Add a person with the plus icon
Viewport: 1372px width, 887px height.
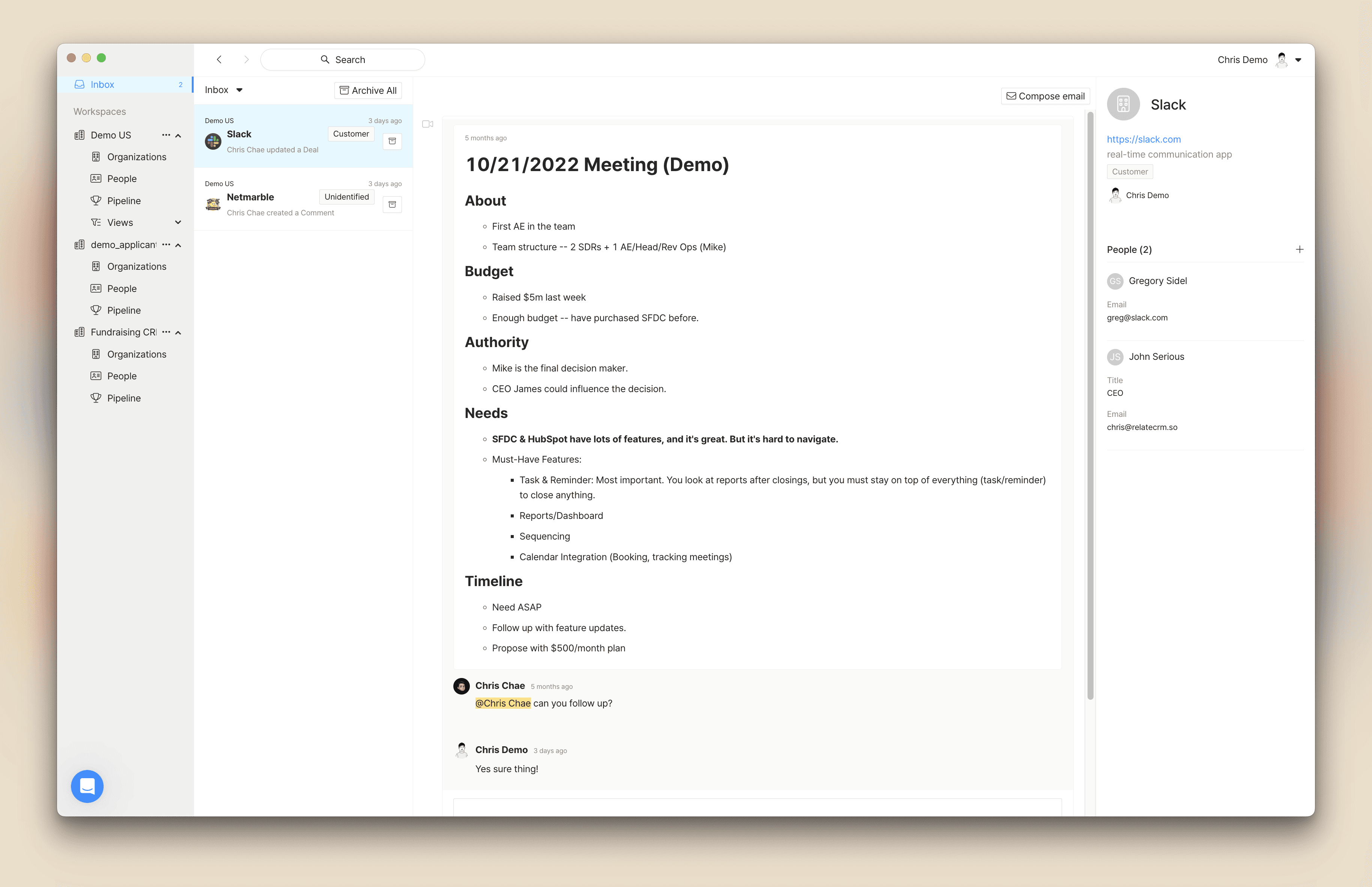tap(1300, 250)
